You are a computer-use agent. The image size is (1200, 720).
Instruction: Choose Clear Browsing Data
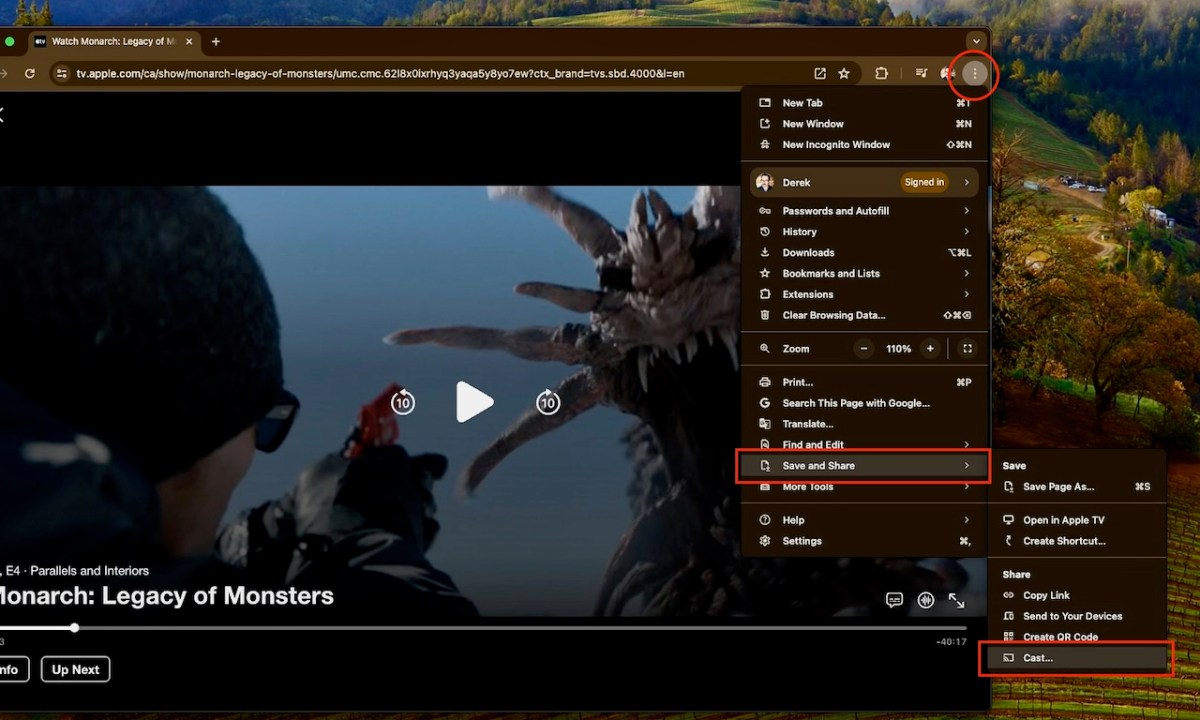(865, 316)
